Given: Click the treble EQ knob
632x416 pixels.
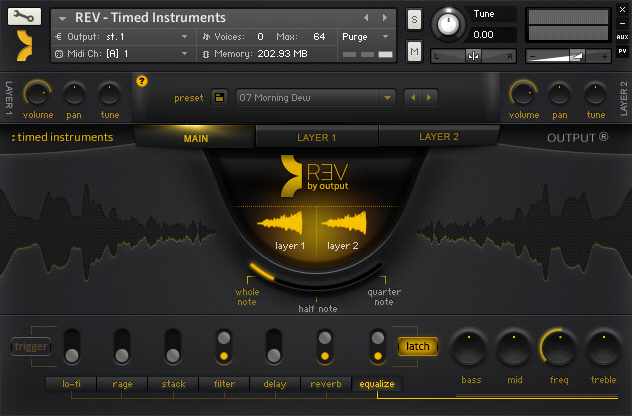Looking at the screenshot, I should [604, 347].
